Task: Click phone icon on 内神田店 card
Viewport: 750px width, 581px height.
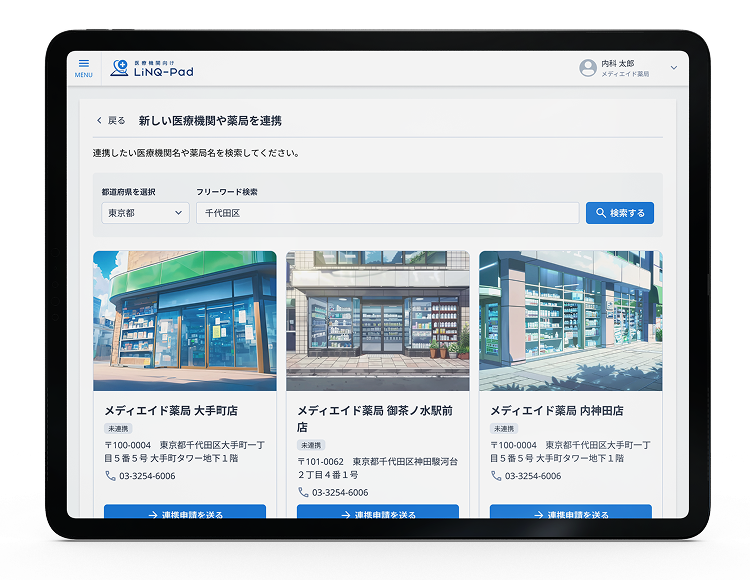Action: [496, 476]
